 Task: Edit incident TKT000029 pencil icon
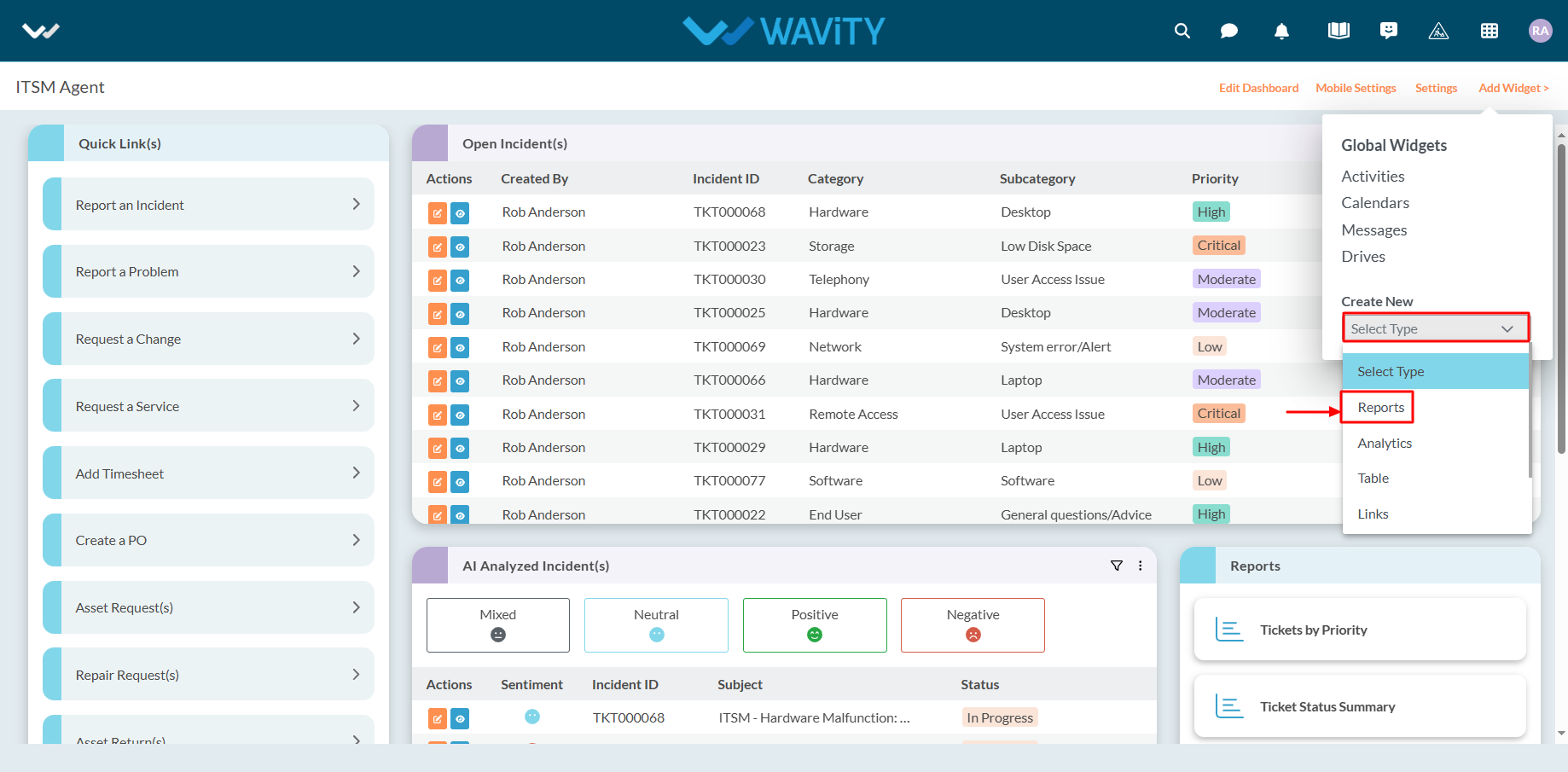(x=437, y=448)
